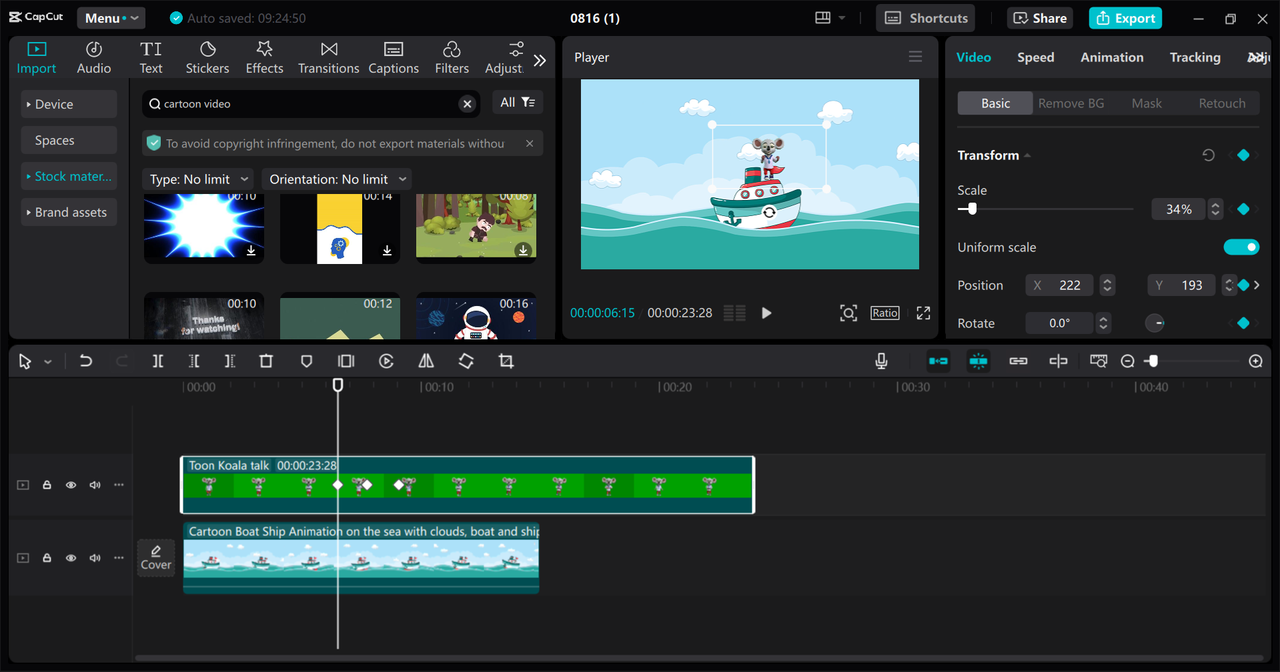The image size is (1280, 672).
Task: Open the Type: No limit dropdown
Action: pos(199,179)
